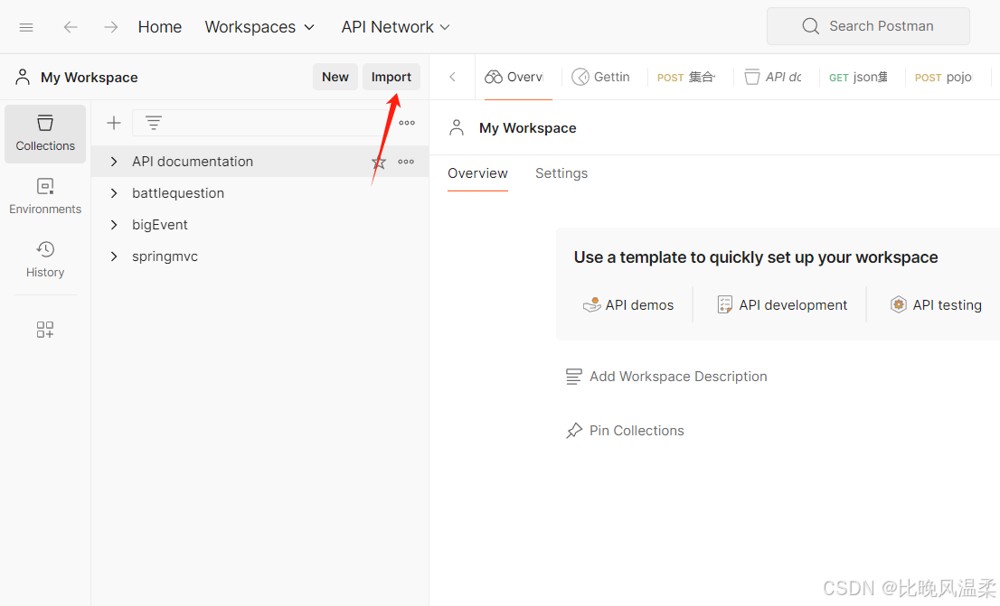1000x606 pixels.
Task: Click the API demos template icon
Action: click(x=592, y=305)
